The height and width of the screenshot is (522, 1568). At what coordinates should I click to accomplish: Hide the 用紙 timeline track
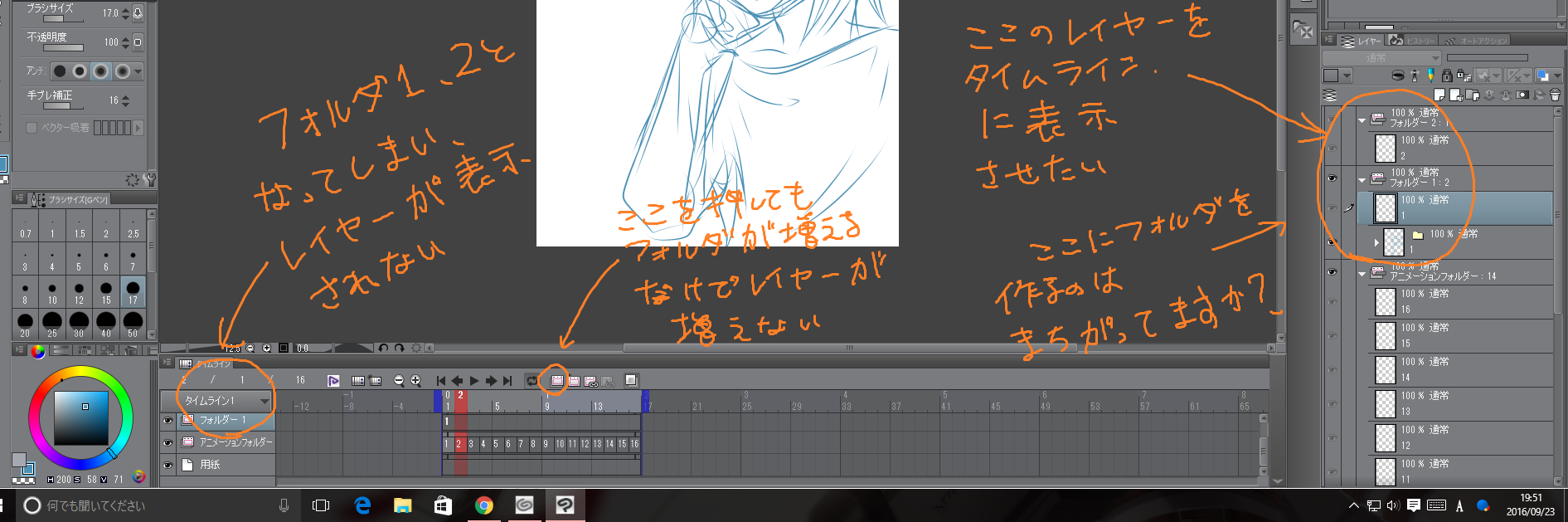tap(168, 465)
